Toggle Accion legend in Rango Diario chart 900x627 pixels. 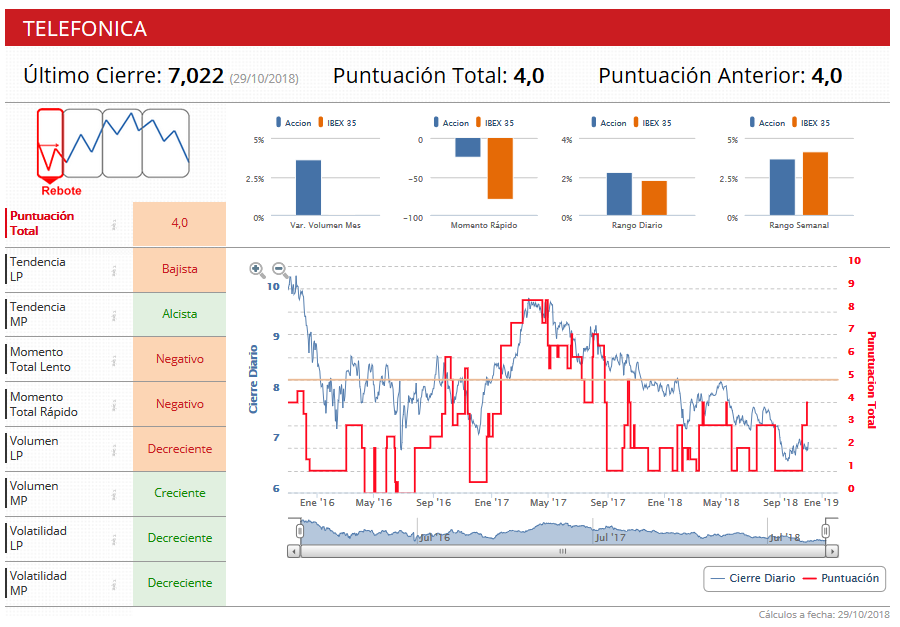pos(608,122)
